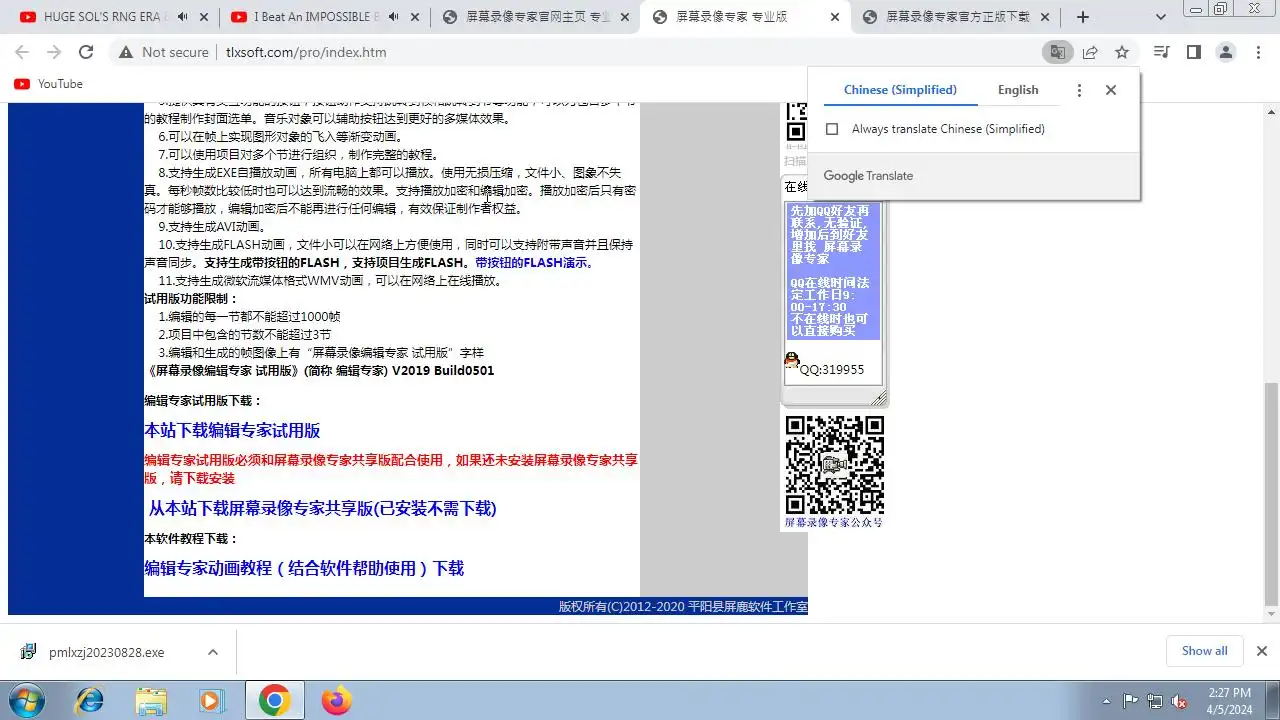1280x720 pixels.
Task: Open the tab search dropdown arrow
Action: tap(1161, 17)
